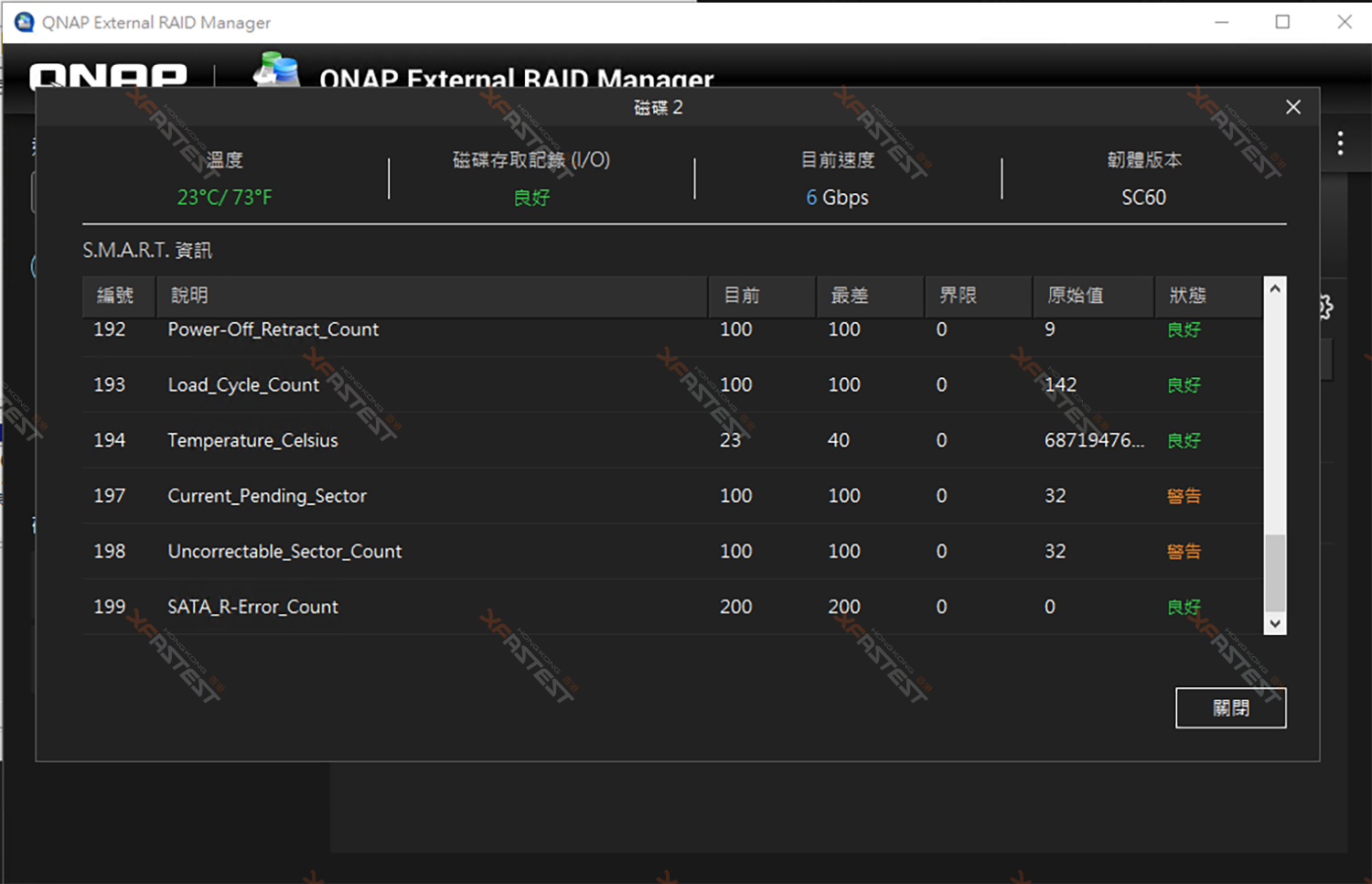Click the settings gear icon behind the dialog
The width and height of the screenshot is (1372, 884).
click(x=1326, y=307)
